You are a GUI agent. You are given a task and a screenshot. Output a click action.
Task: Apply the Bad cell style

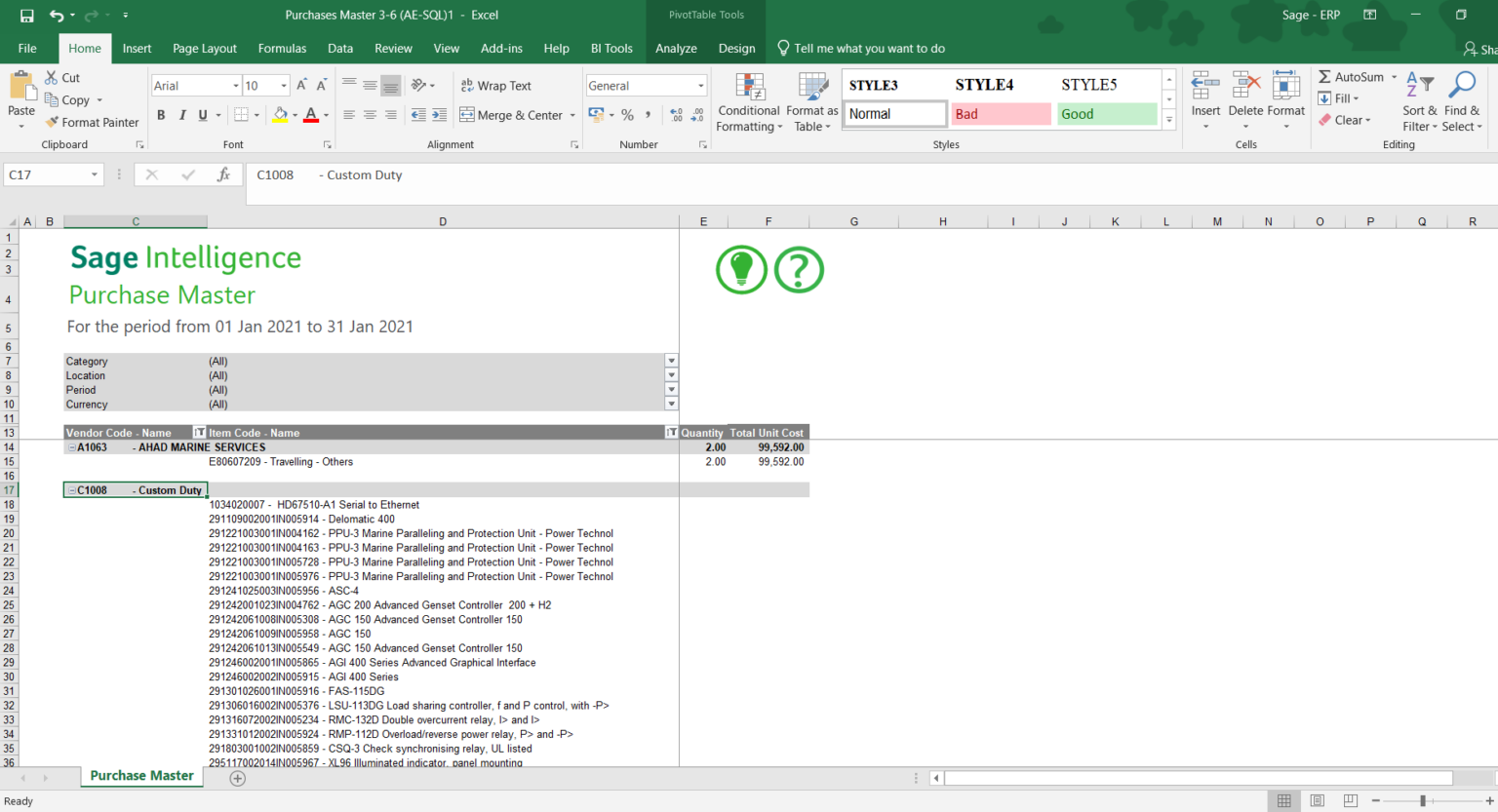(x=1001, y=114)
